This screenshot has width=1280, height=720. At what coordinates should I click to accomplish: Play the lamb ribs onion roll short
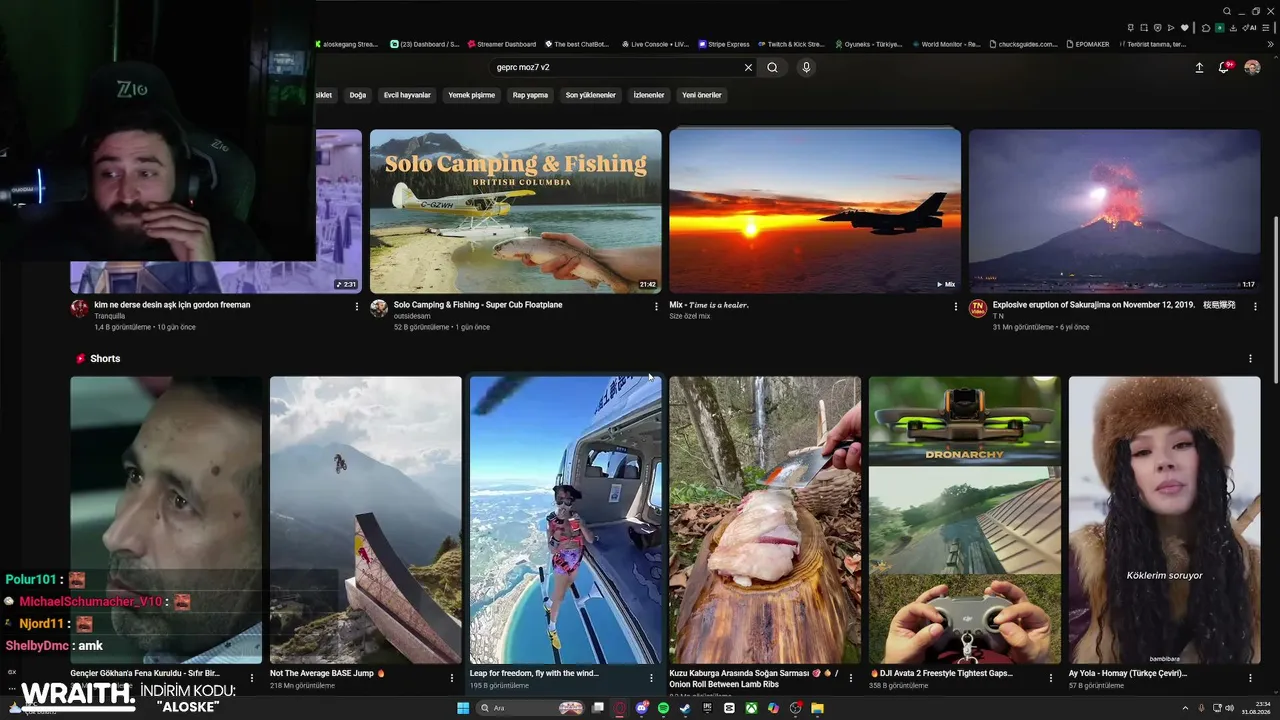tap(765, 520)
